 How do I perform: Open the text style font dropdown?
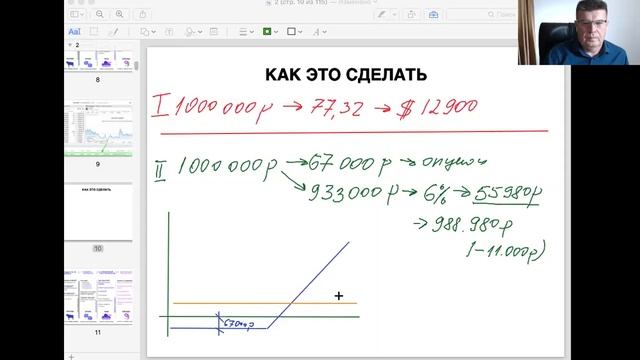[x=319, y=31]
